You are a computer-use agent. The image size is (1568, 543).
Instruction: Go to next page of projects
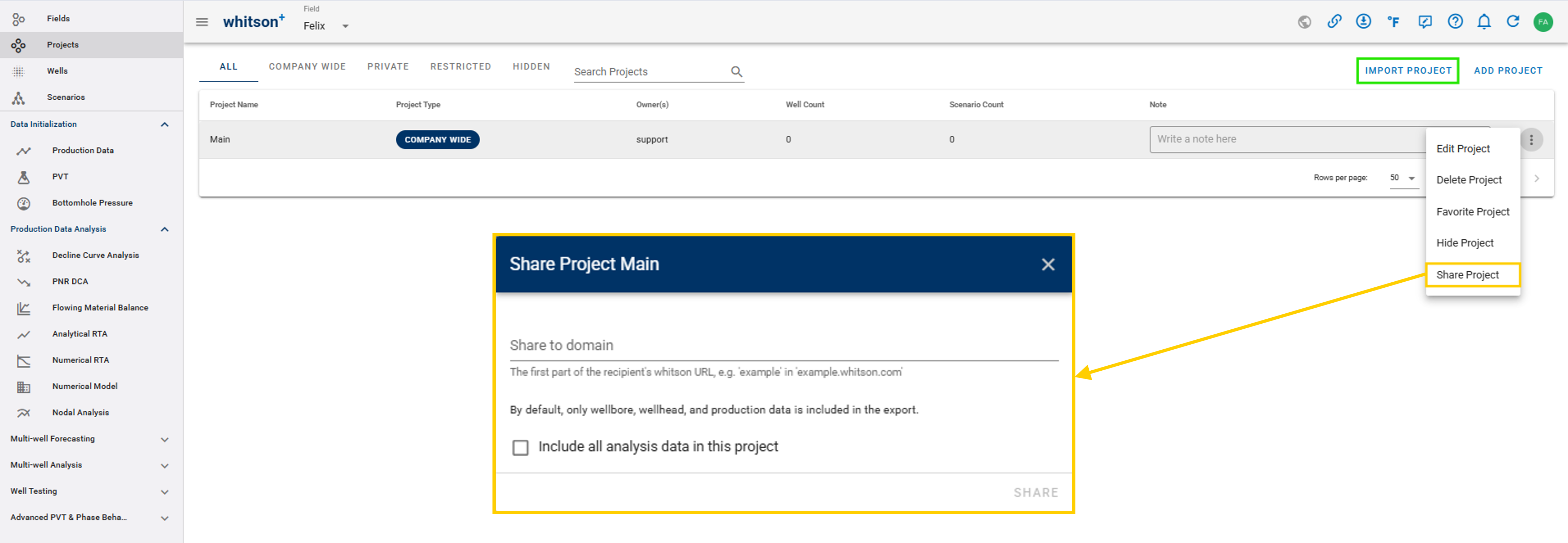(x=1537, y=178)
